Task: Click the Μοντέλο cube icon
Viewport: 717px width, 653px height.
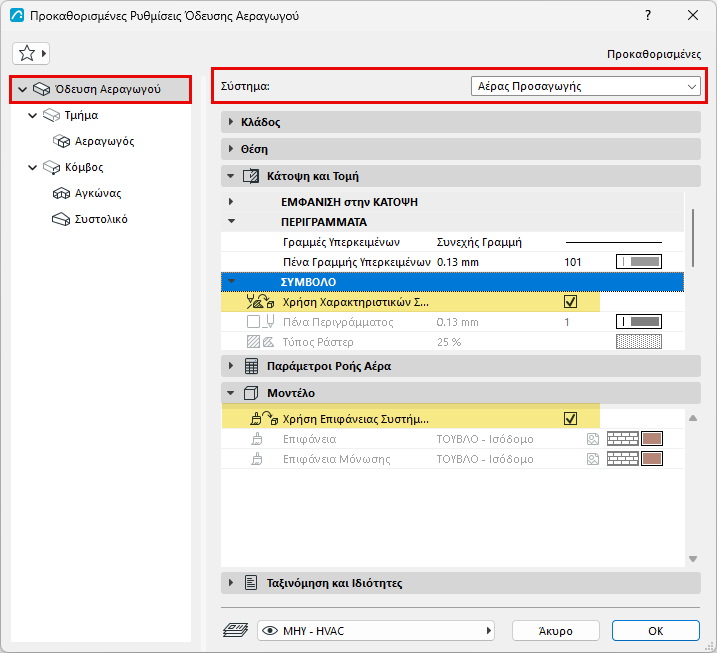Action: pos(251,393)
